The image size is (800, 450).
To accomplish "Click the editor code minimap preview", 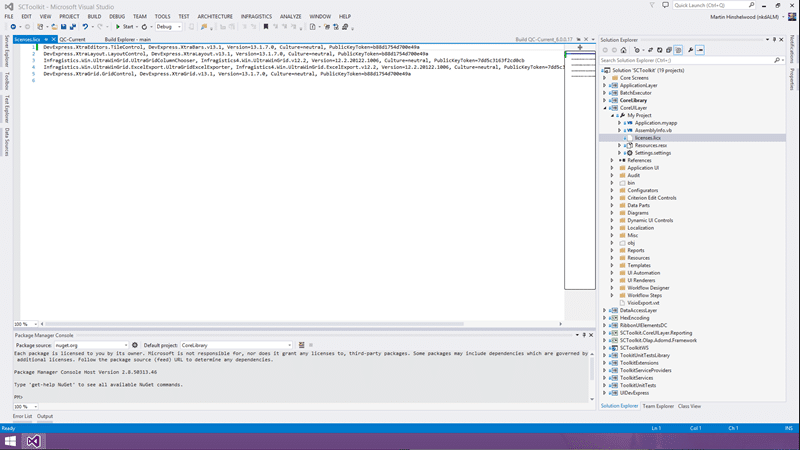I will coord(580,170).
